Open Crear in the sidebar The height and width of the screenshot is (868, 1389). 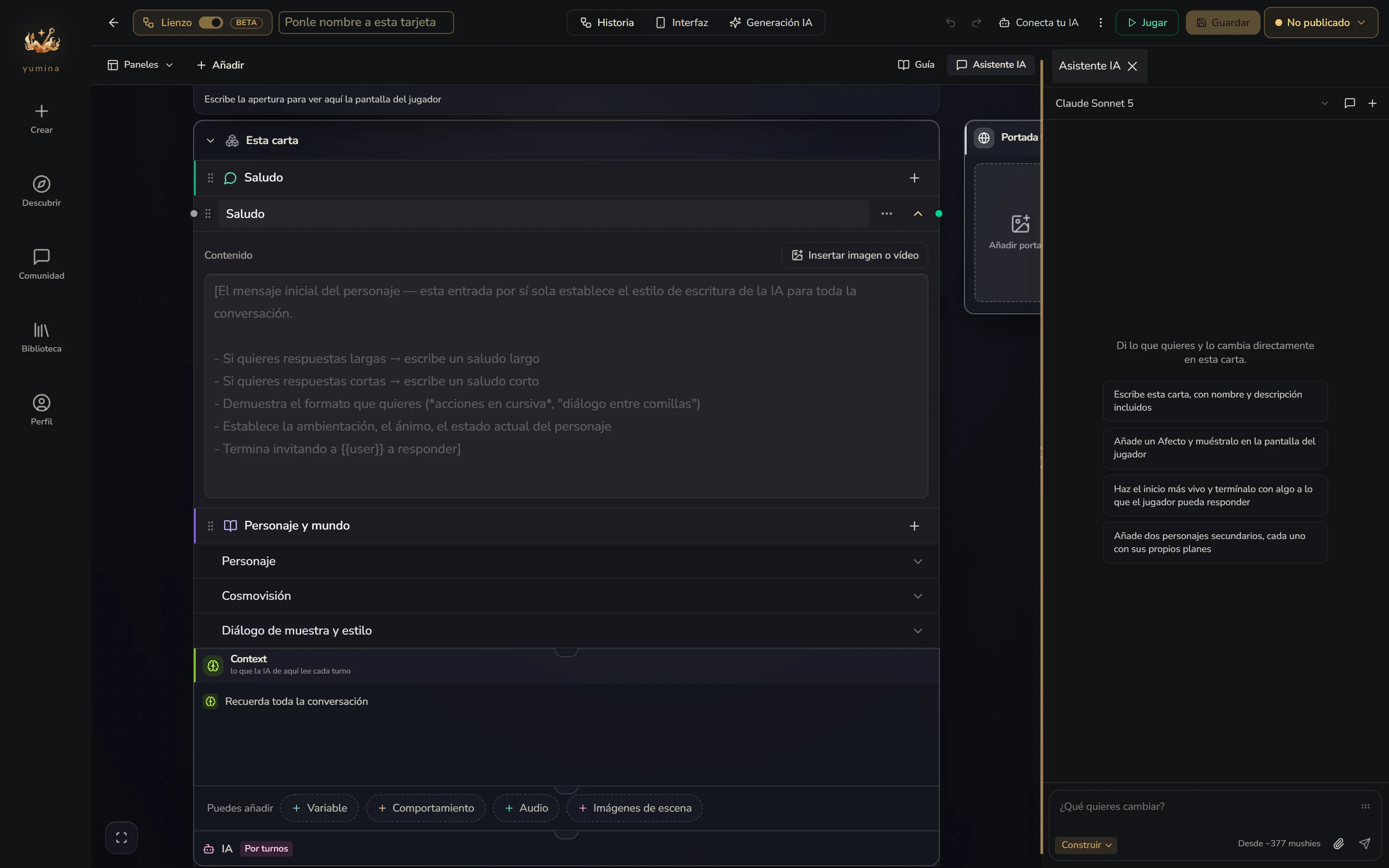coord(41,119)
